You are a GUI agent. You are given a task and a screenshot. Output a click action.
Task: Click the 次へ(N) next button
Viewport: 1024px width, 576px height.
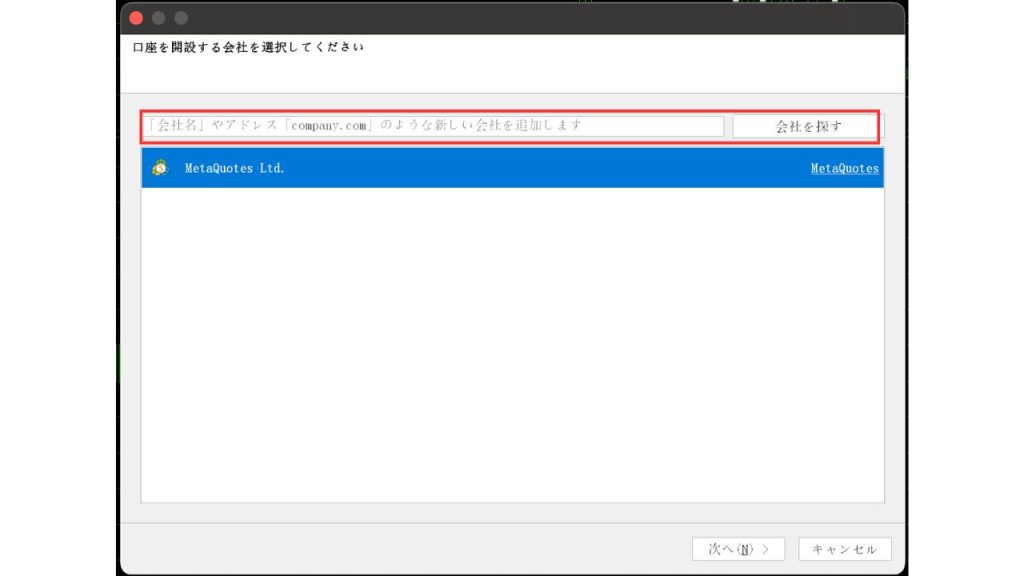[x=738, y=548]
